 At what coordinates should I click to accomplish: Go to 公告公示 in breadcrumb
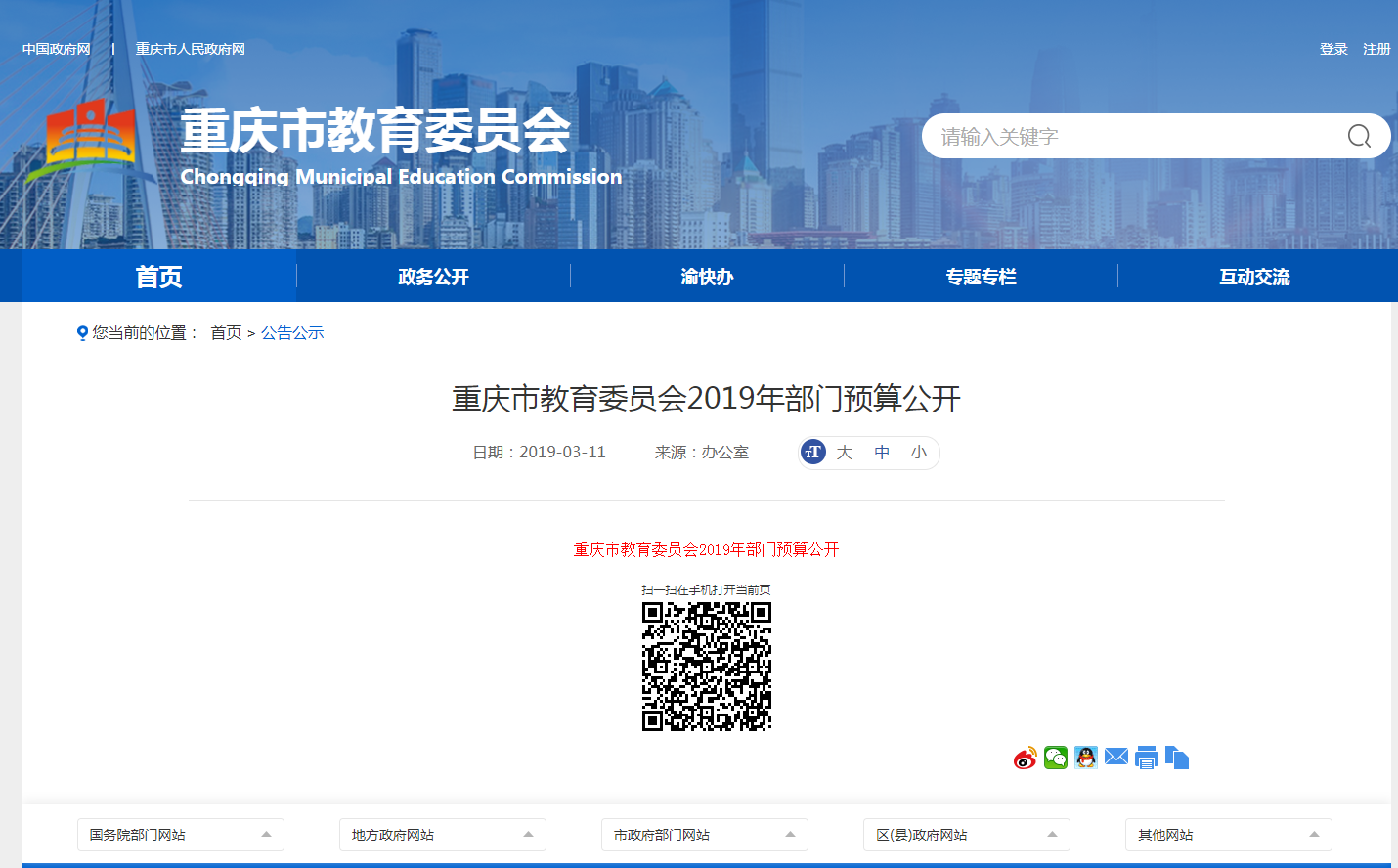(x=292, y=333)
